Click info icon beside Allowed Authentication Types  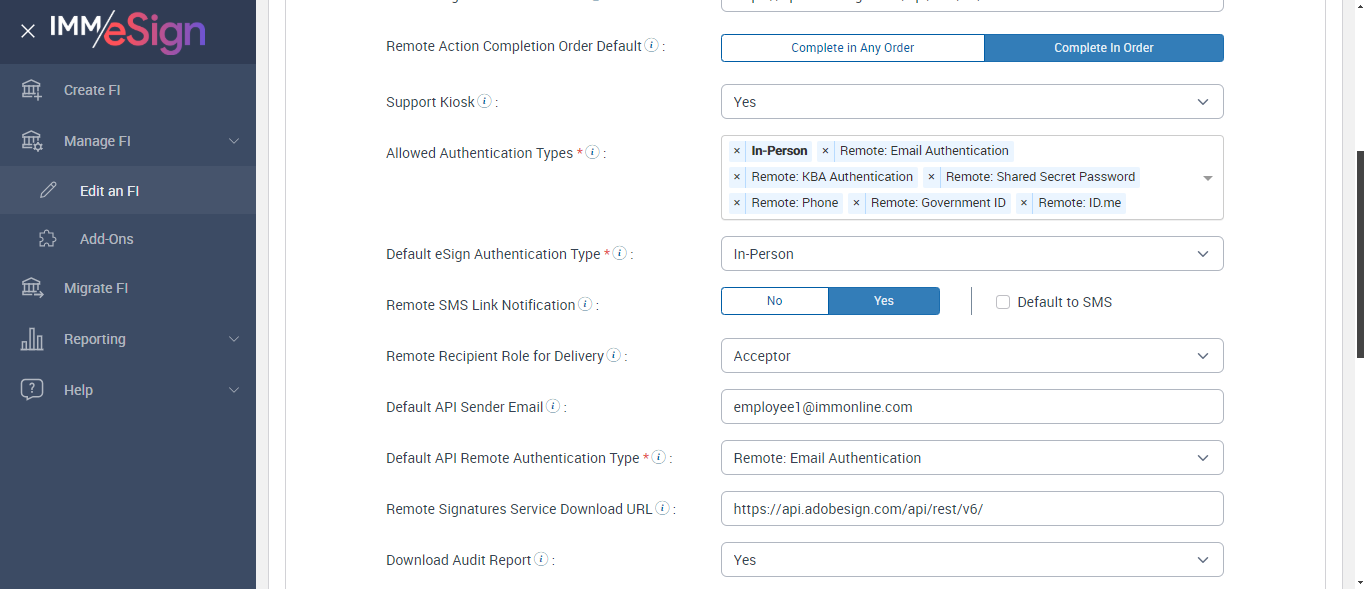pos(592,153)
